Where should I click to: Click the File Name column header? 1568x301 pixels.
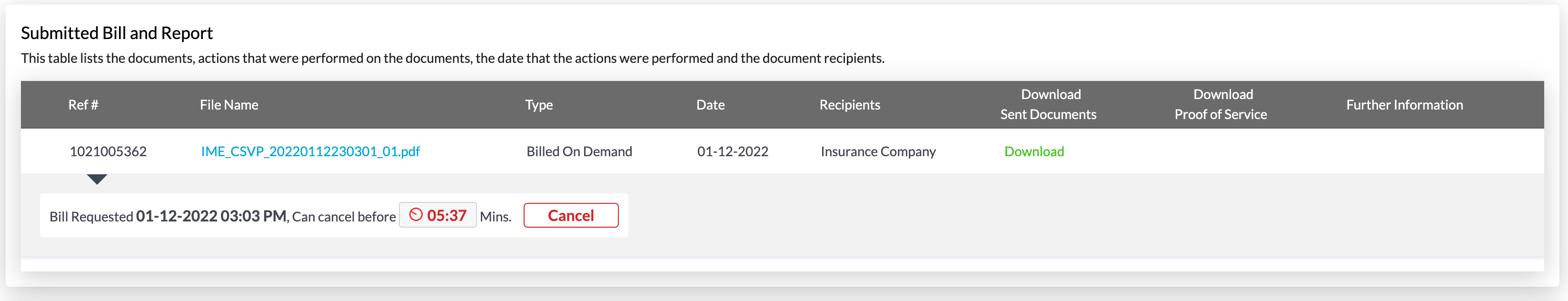point(229,105)
